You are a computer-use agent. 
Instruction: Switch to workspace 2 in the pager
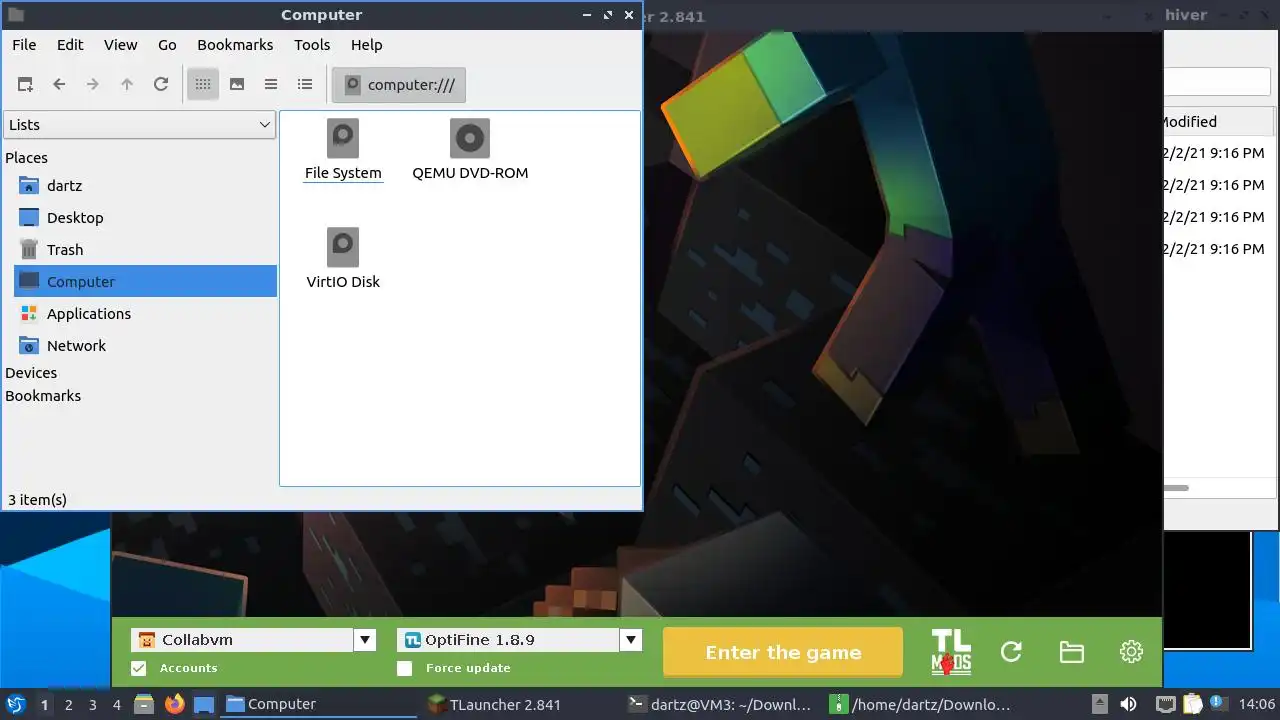click(x=68, y=705)
